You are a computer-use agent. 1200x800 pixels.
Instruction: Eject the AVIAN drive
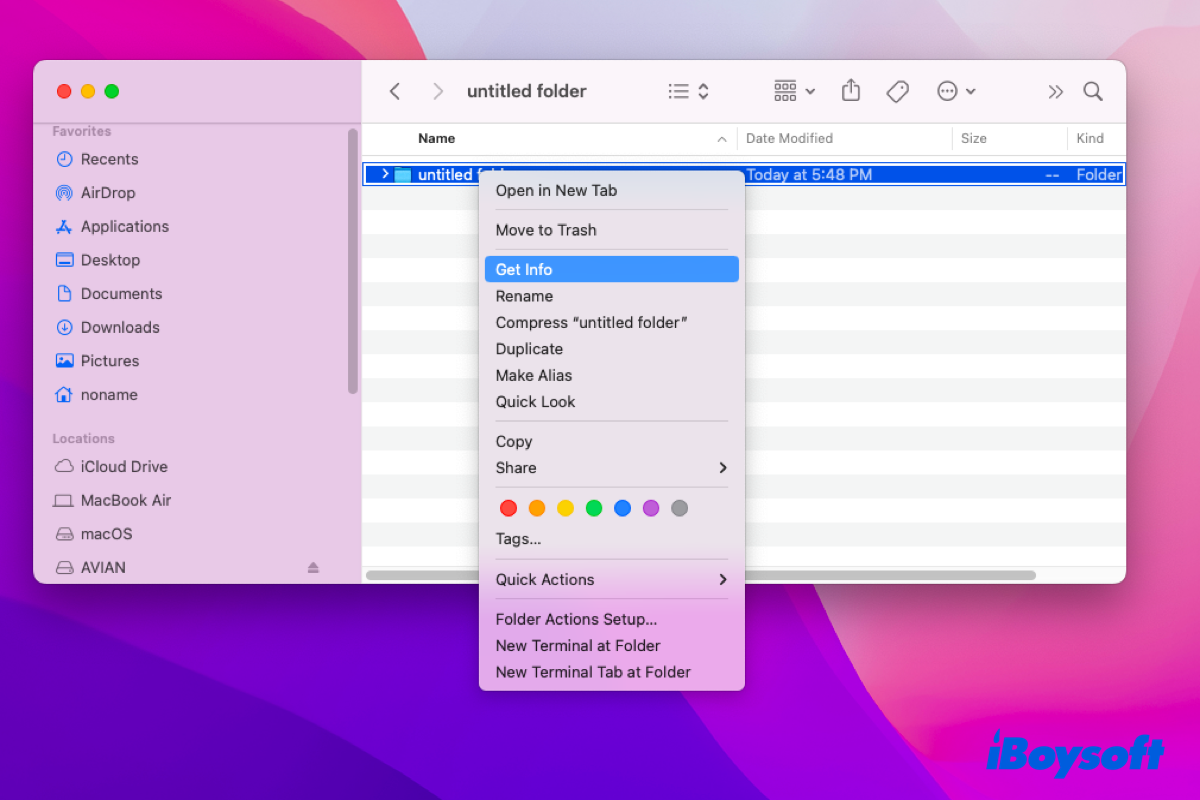312,567
